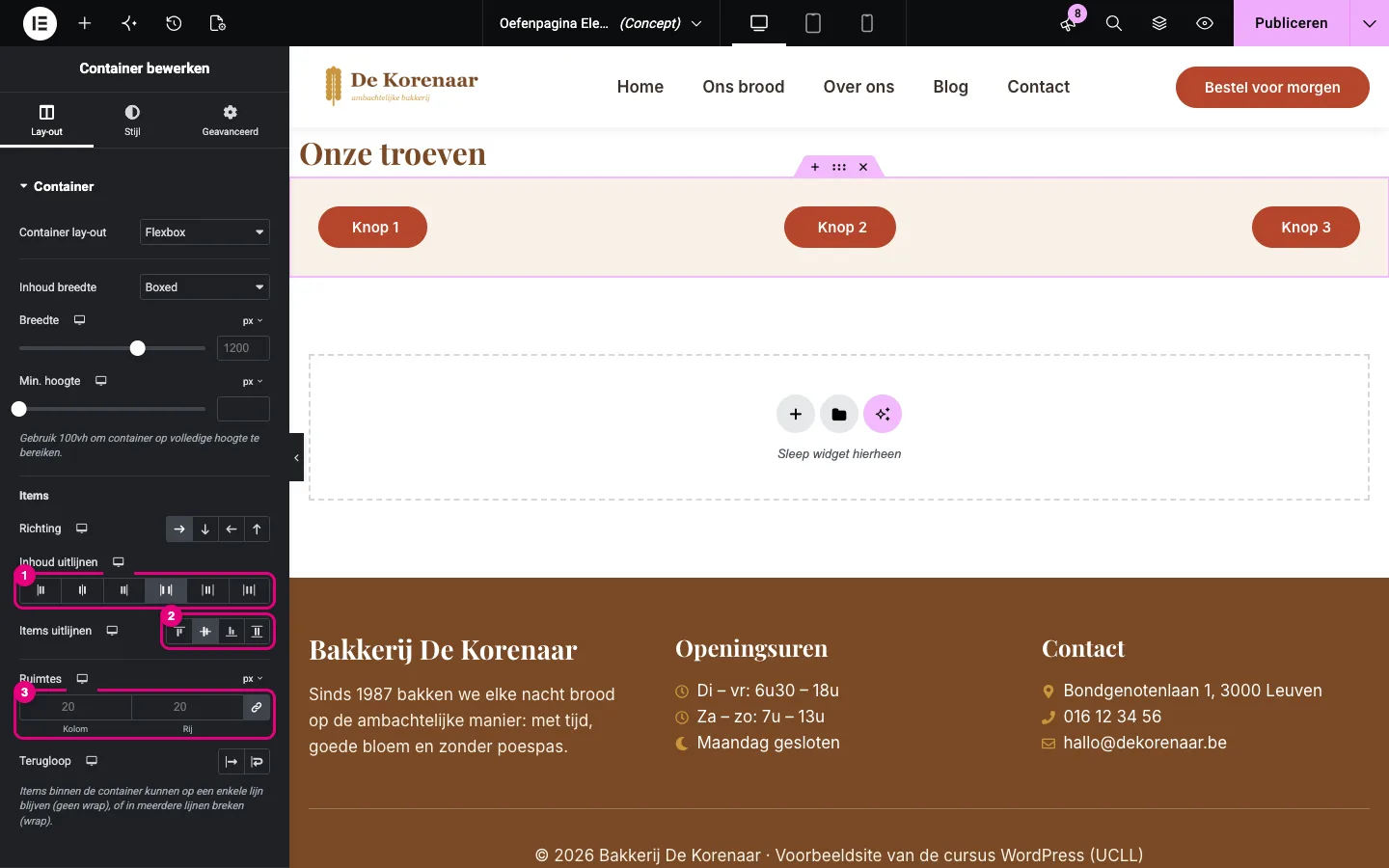Open the Ons brood menu item
The width and height of the screenshot is (1389, 868).
click(744, 87)
